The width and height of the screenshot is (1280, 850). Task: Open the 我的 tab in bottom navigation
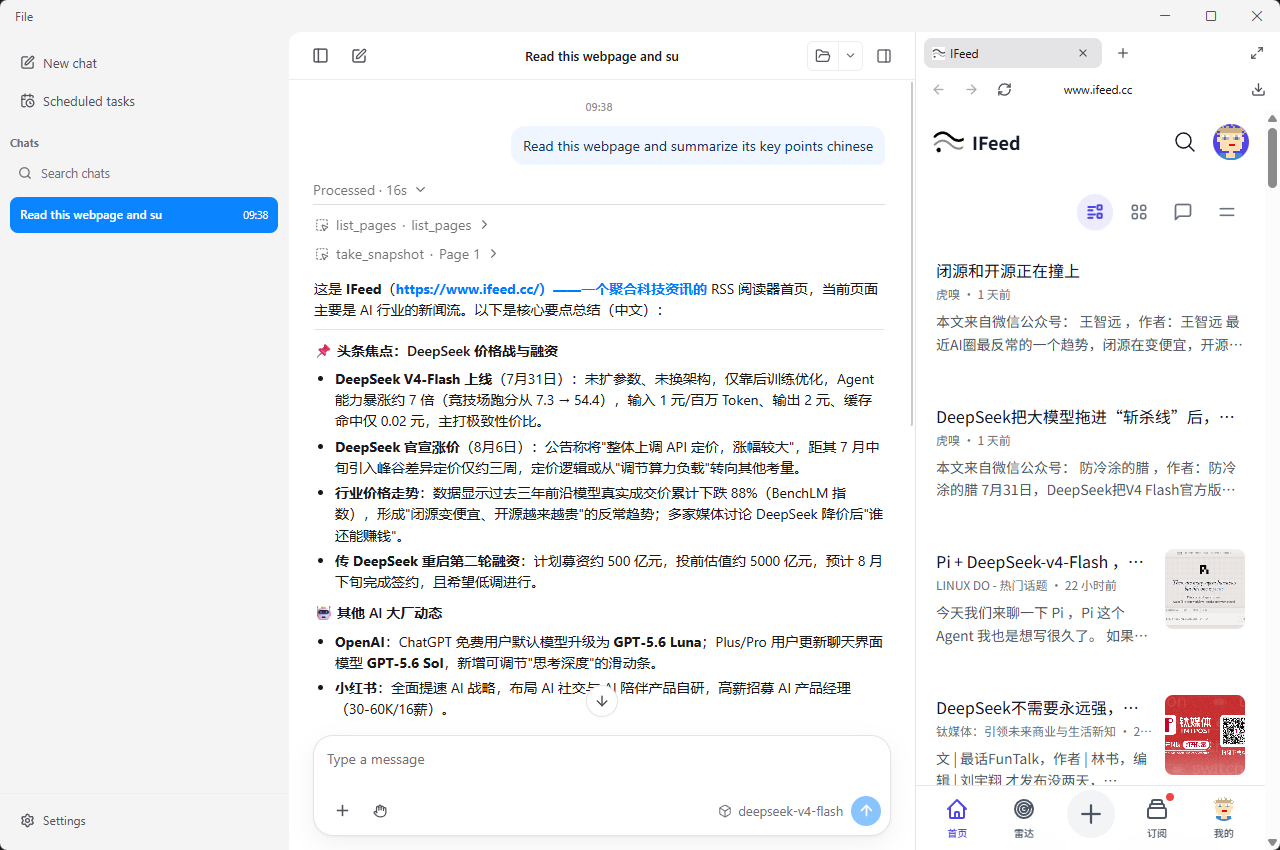(x=1223, y=817)
